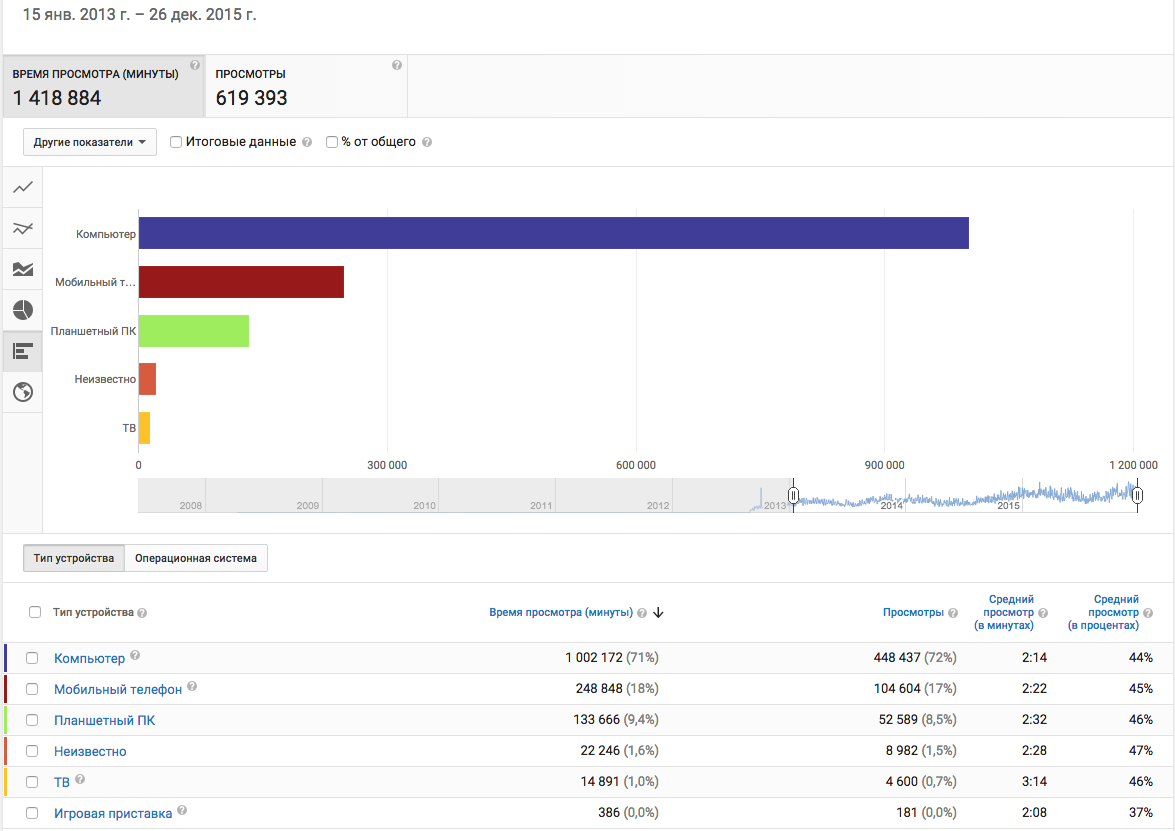
Task: Open help icon for average view percent
Action: (1148, 613)
